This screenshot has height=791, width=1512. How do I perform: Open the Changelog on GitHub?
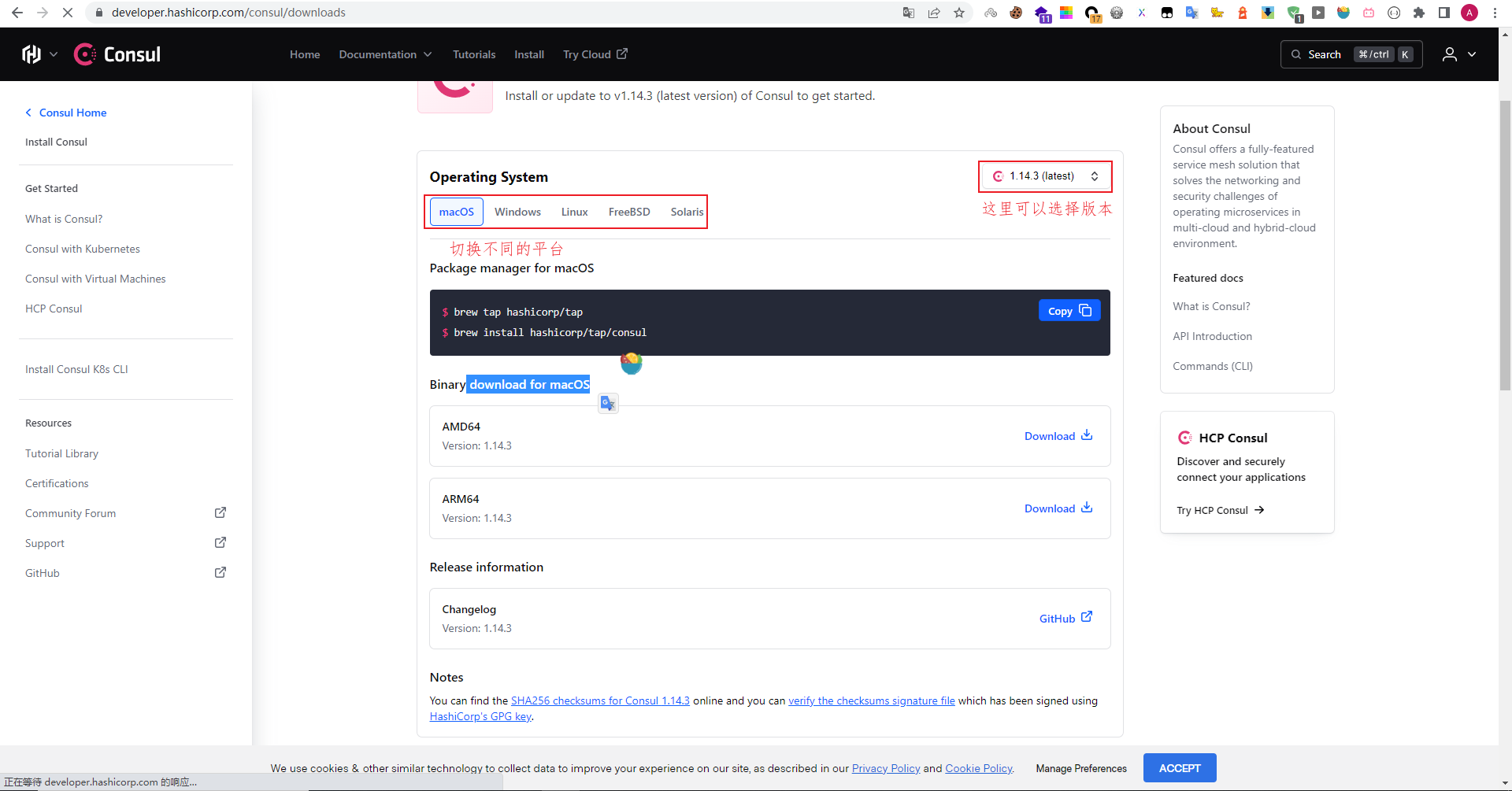[1065, 619]
